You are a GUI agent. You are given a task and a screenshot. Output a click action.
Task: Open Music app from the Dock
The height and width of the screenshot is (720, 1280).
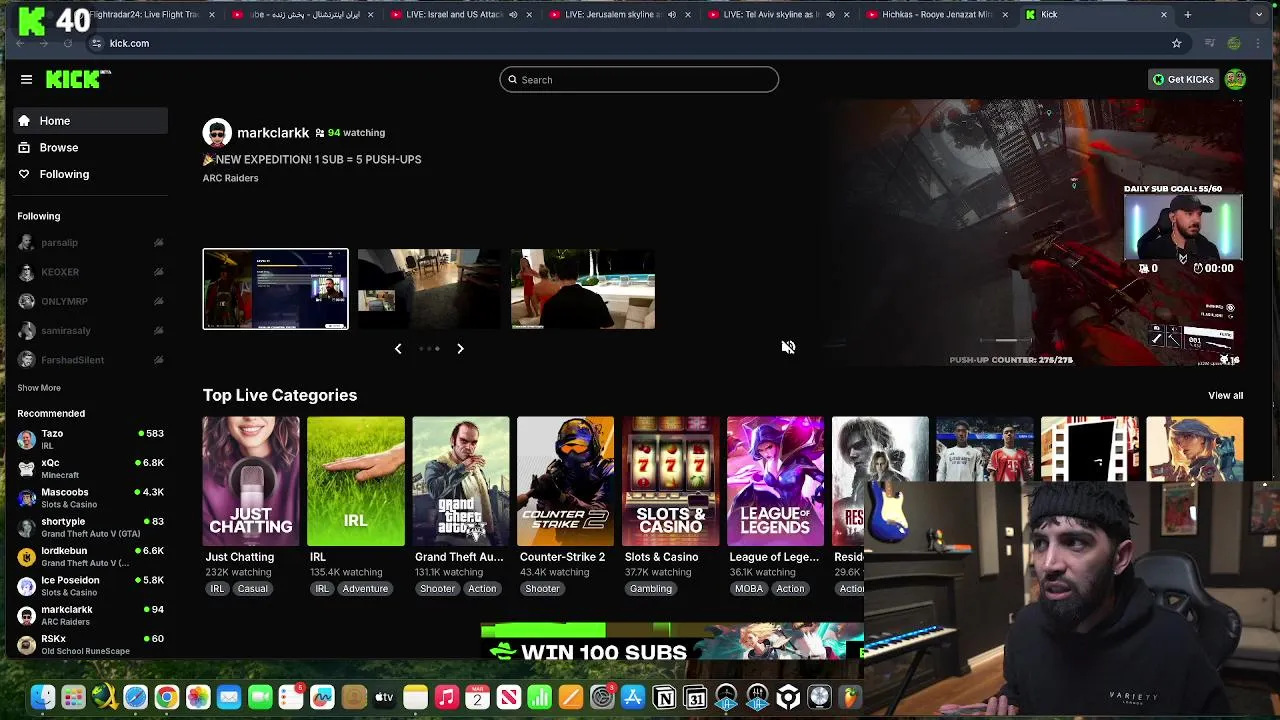(x=446, y=697)
